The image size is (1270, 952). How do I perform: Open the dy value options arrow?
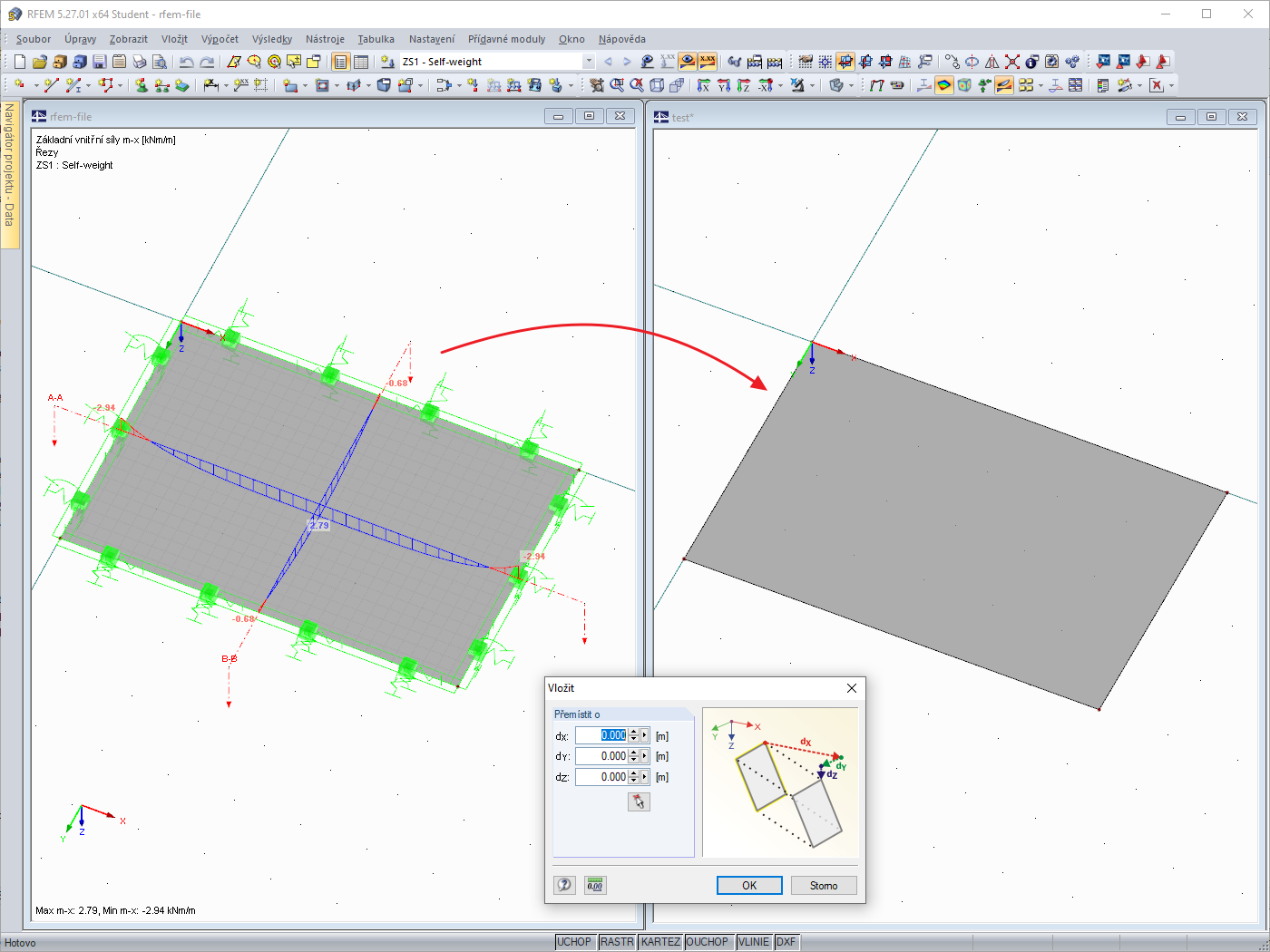(x=645, y=756)
